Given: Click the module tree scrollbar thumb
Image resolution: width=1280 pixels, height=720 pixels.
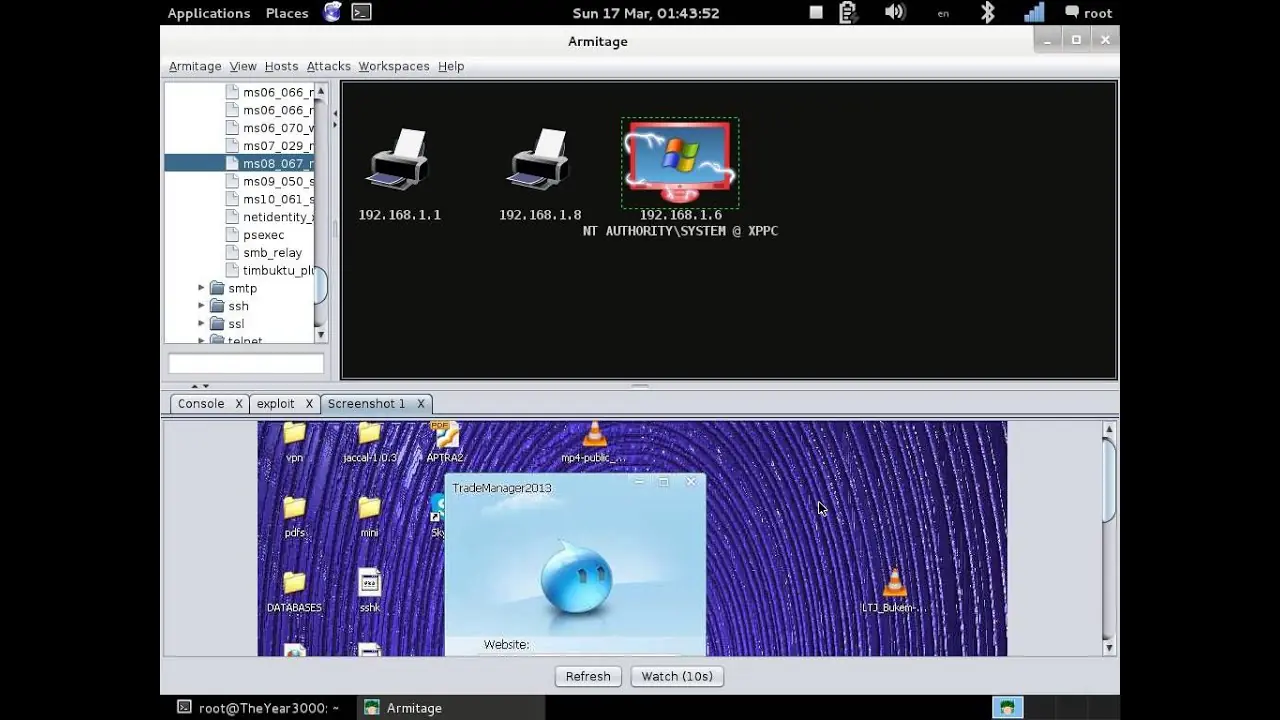Looking at the screenshot, I should pyautogui.click(x=321, y=285).
